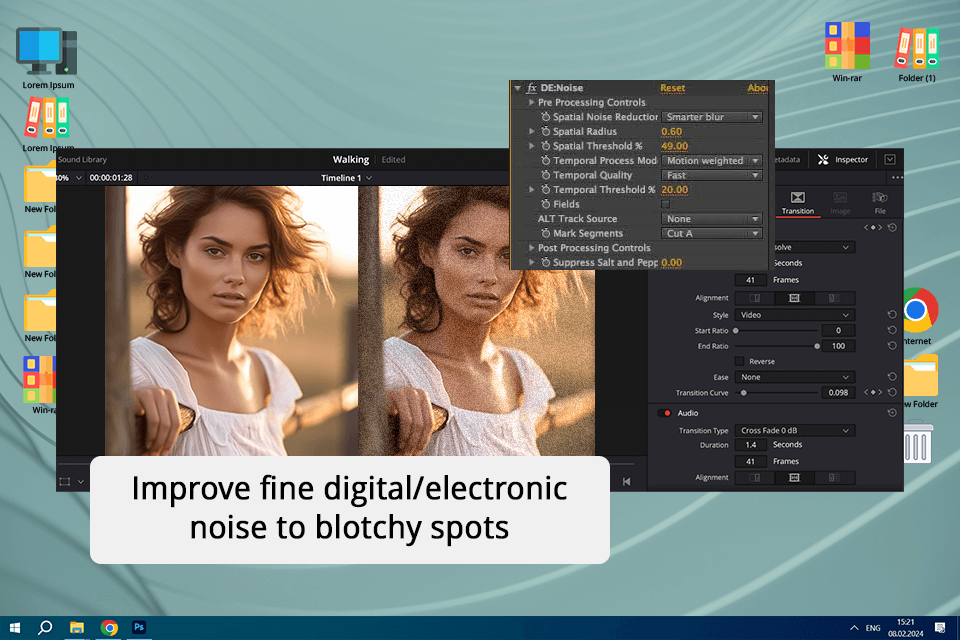
Task: Switch to the Image tab
Action: click(x=840, y=203)
